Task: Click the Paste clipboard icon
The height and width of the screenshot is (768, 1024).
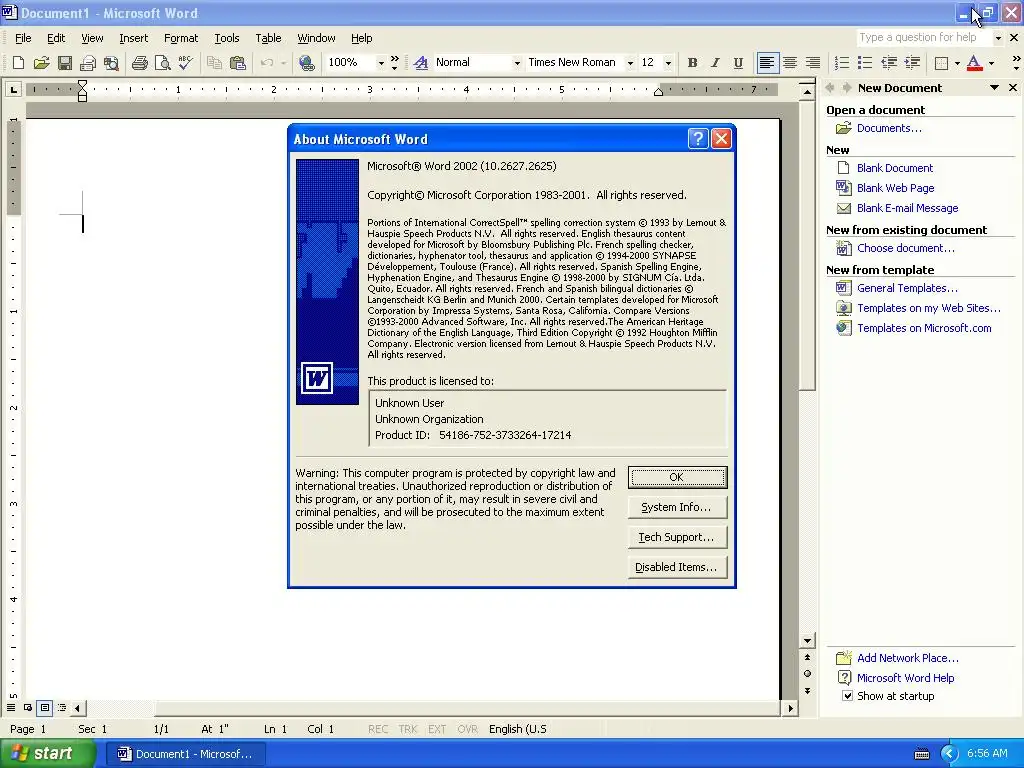Action: (238, 63)
